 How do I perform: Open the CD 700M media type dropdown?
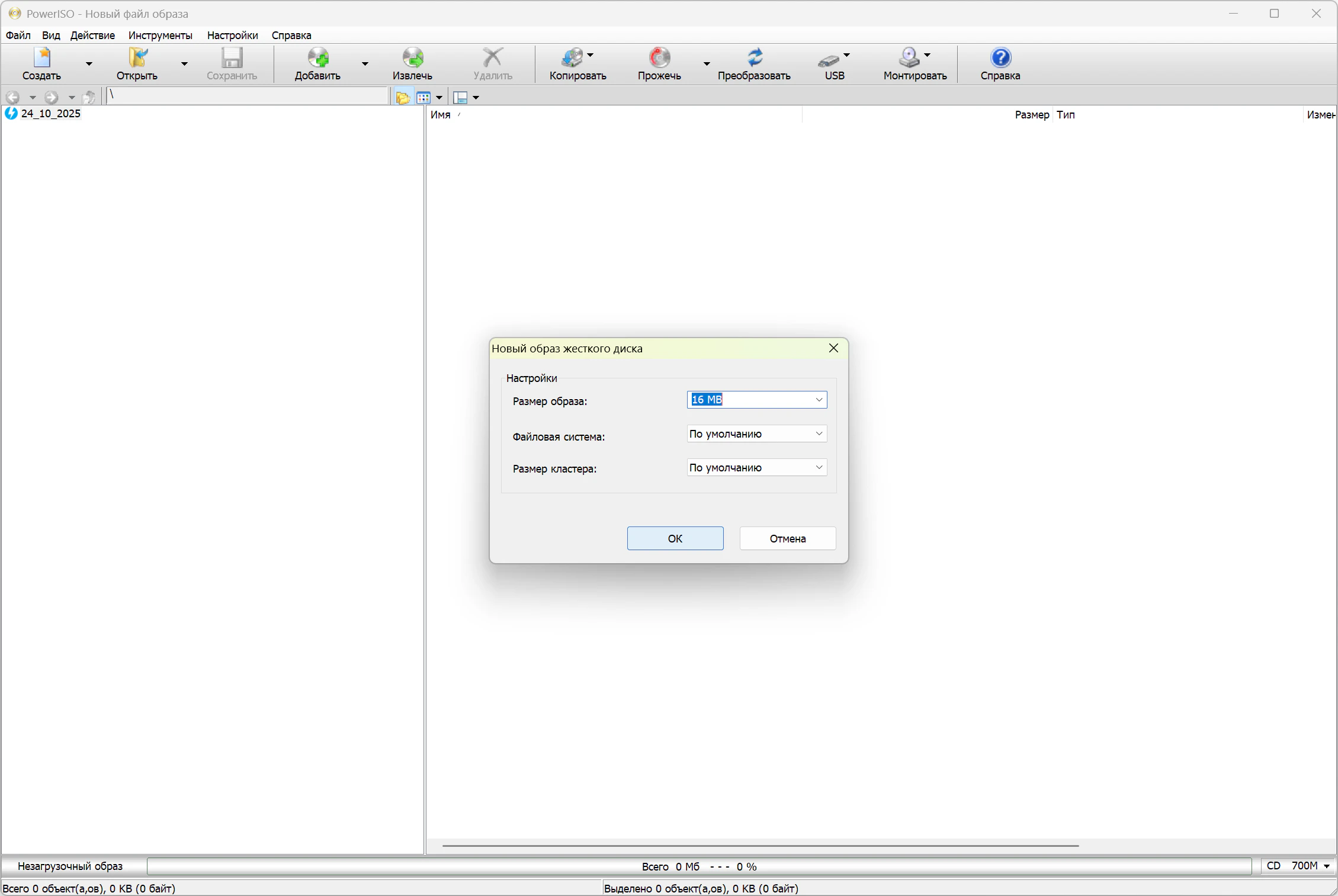(x=1326, y=866)
